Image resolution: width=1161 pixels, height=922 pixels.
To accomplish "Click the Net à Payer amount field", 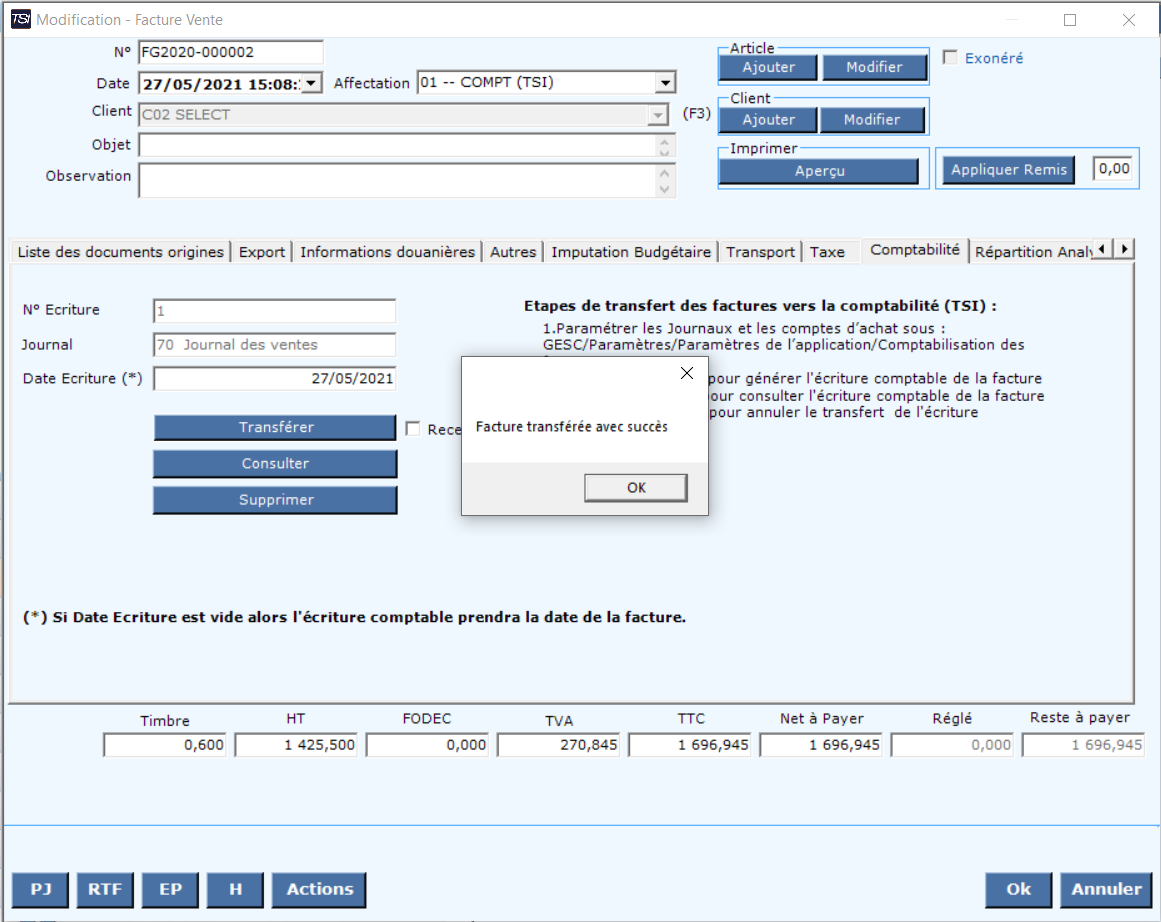I will [x=820, y=745].
